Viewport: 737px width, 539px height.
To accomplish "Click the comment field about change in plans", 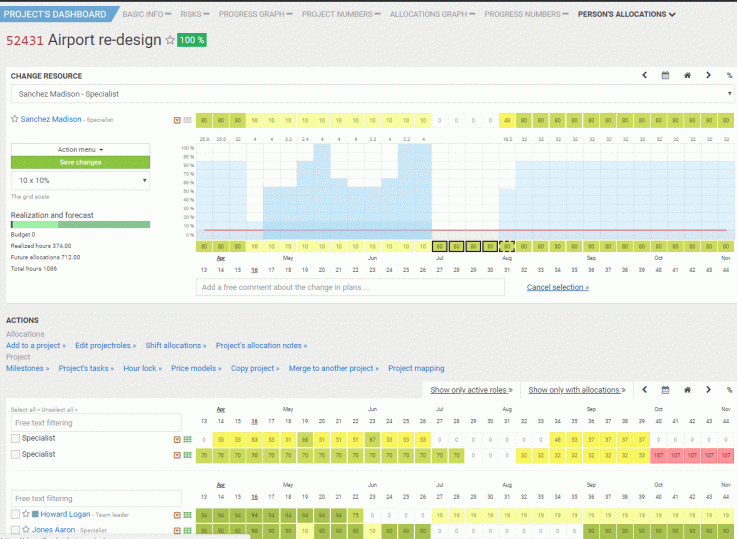I will (350, 287).
